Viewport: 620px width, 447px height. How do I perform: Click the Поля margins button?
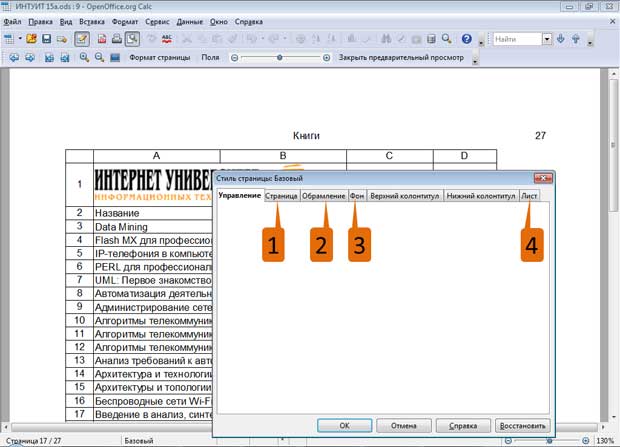[210, 57]
